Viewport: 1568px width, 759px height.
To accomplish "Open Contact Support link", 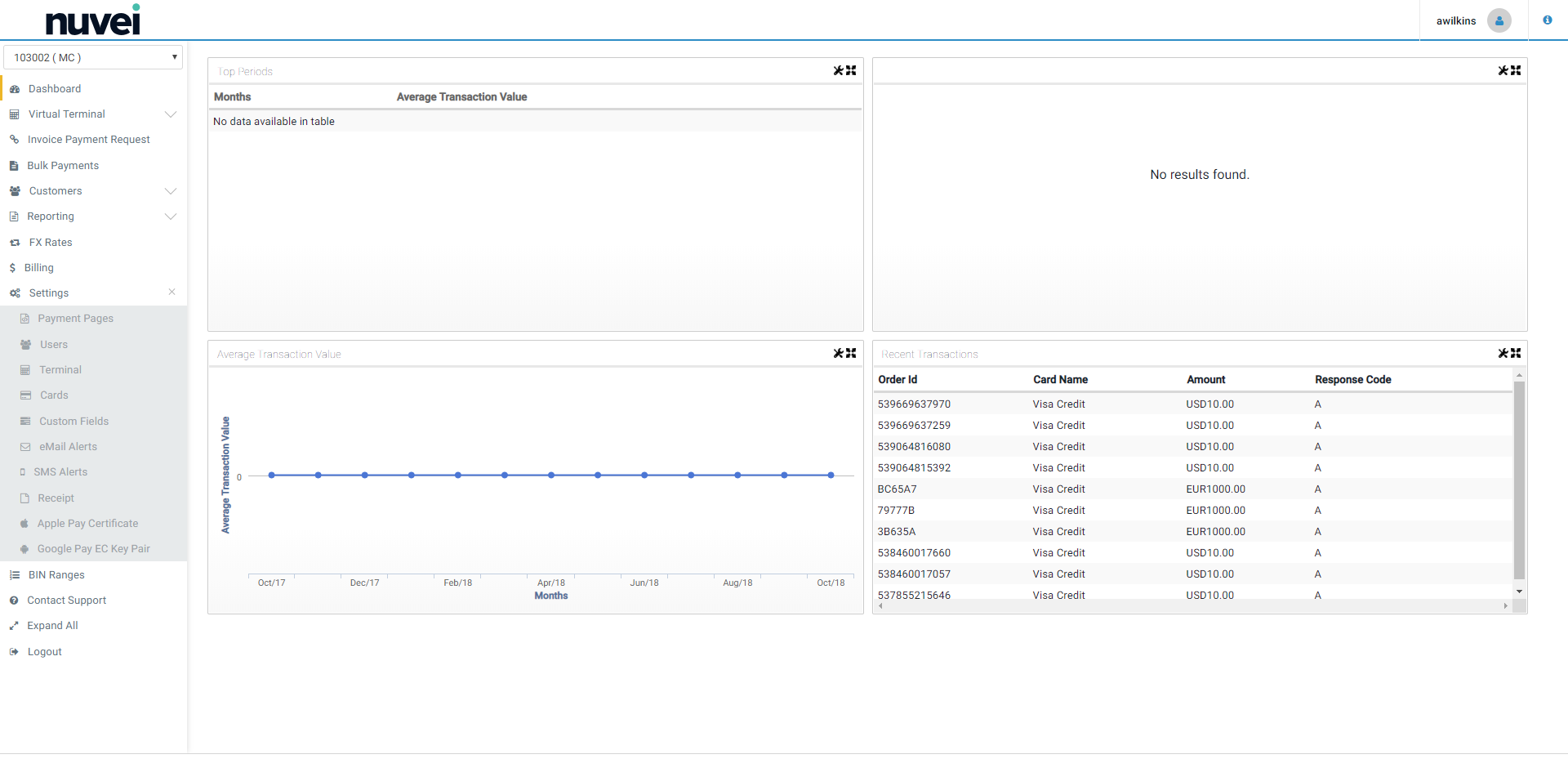I will 66,601.
